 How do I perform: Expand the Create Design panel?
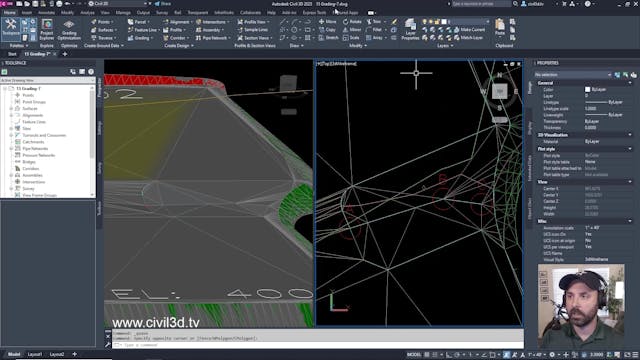point(179,46)
